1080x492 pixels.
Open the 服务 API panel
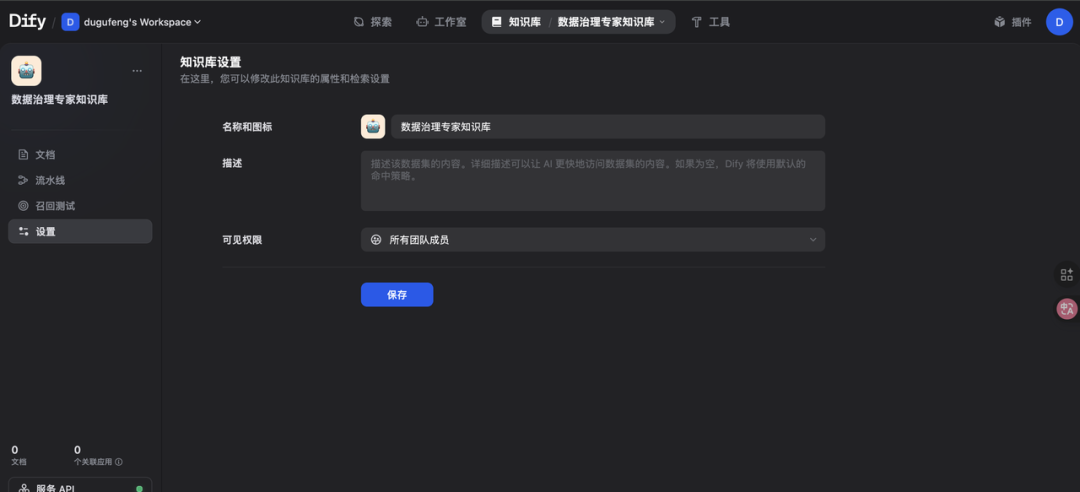pyautogui.click(x=80, y=485)
